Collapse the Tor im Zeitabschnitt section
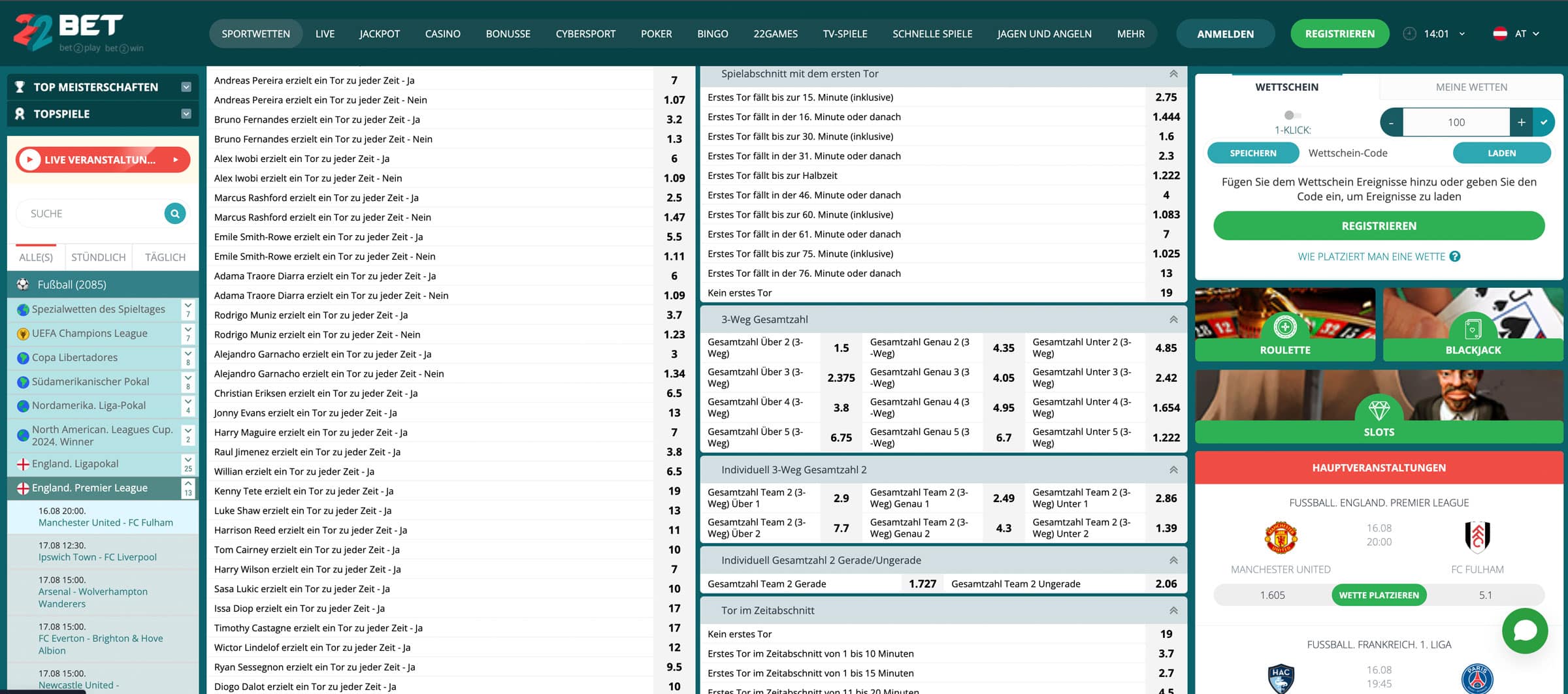Screen dimensions: 1568x694 click(x=1173, y=610)
